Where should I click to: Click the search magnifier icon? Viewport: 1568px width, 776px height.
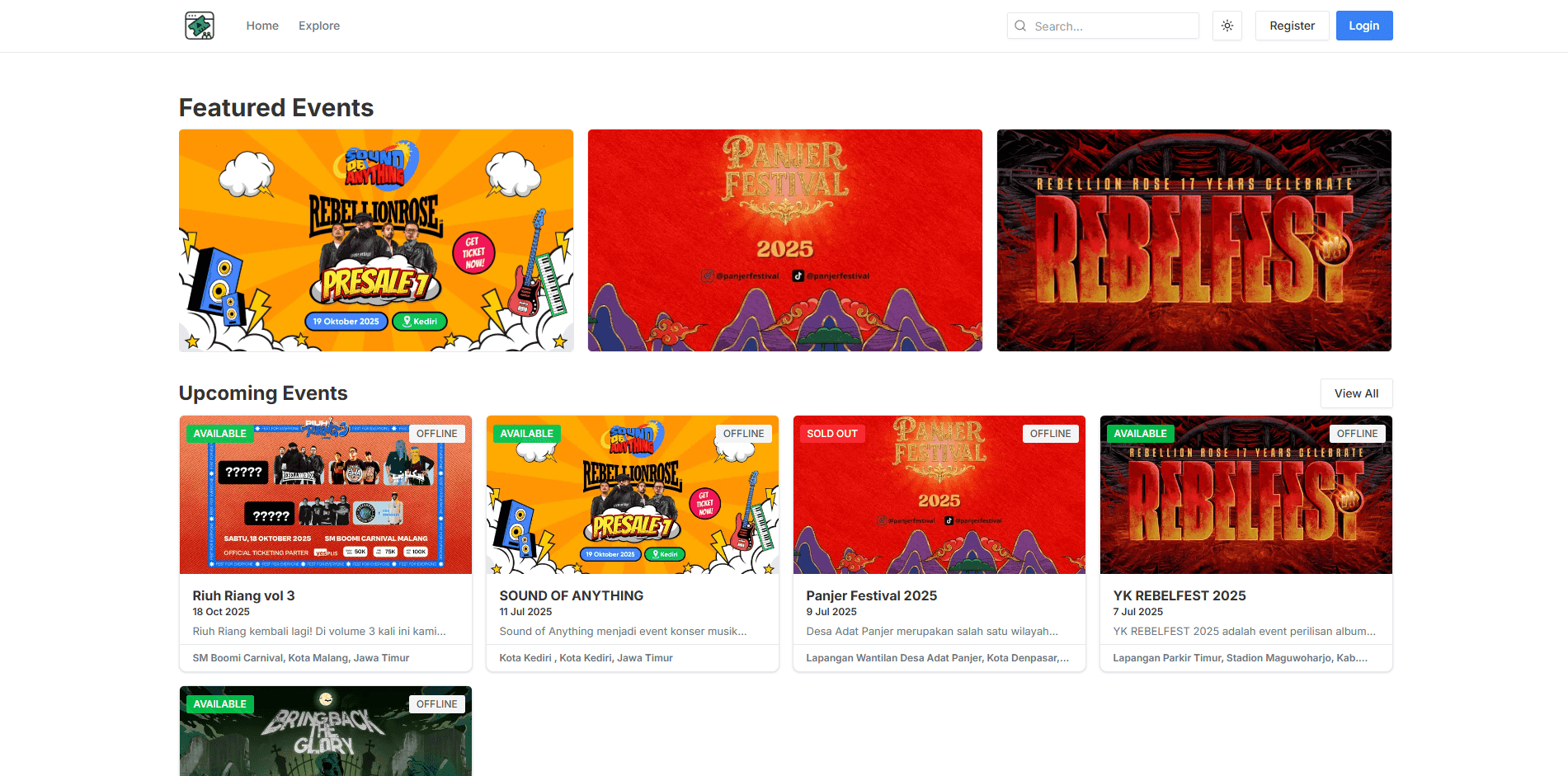point(1020,26)
